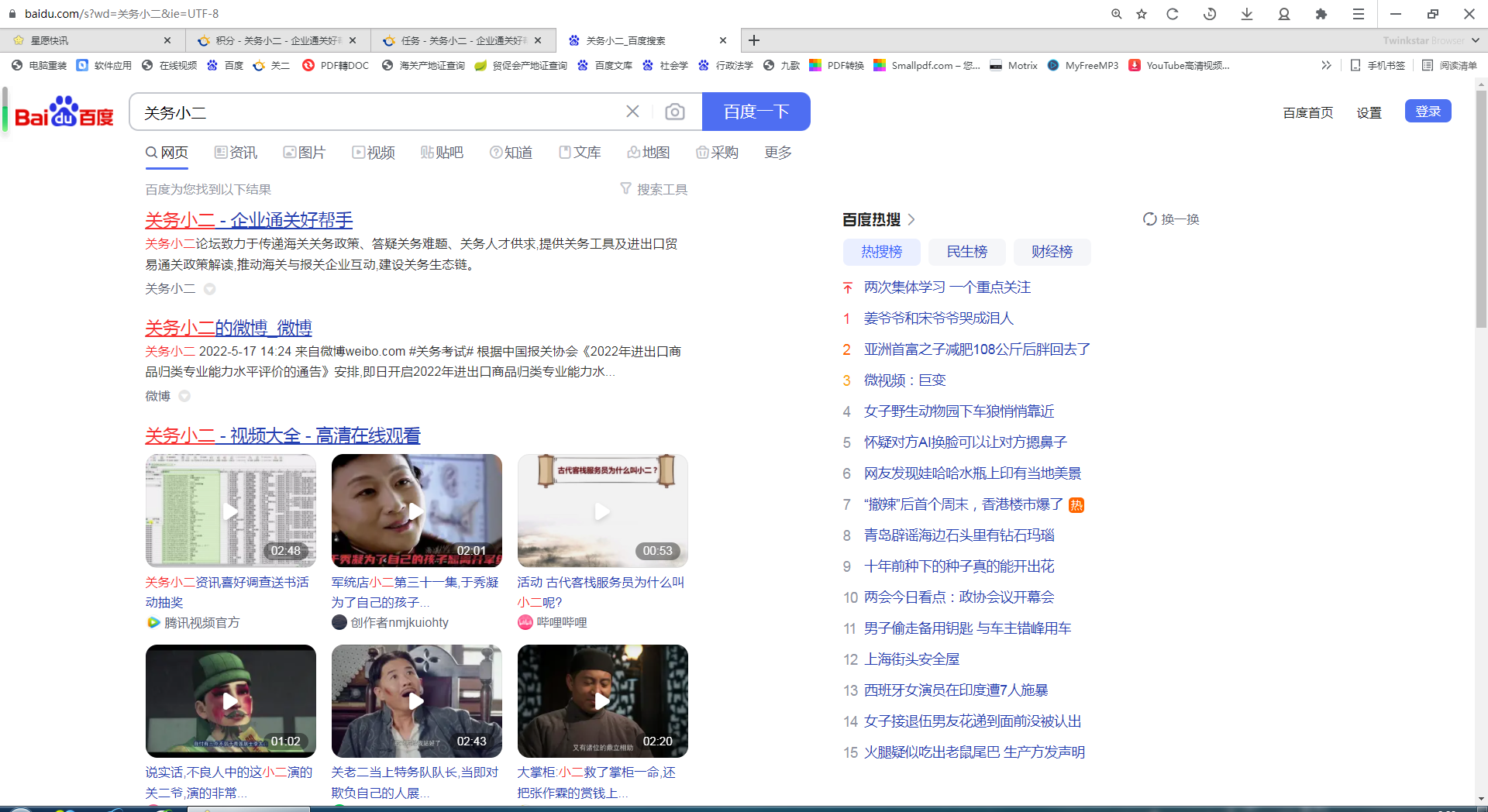Open the 电脑重装 bookmark
This screenshot has height=812, width=1488.
(40, 65)
